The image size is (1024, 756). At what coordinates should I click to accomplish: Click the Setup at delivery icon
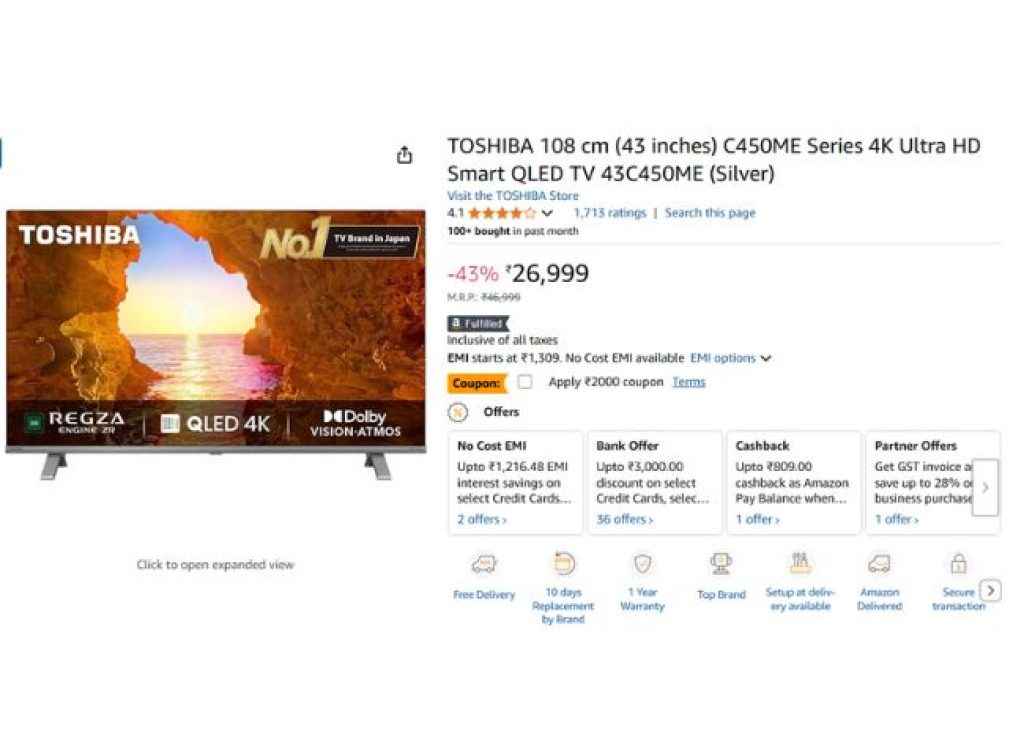[x=800, y=564]
